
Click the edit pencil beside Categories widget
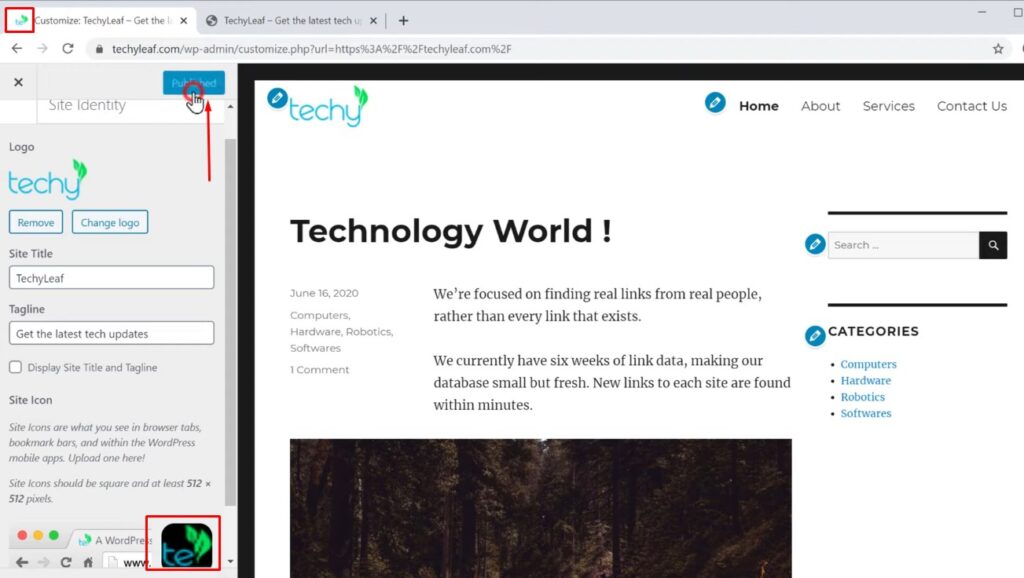tap(816, 336)
